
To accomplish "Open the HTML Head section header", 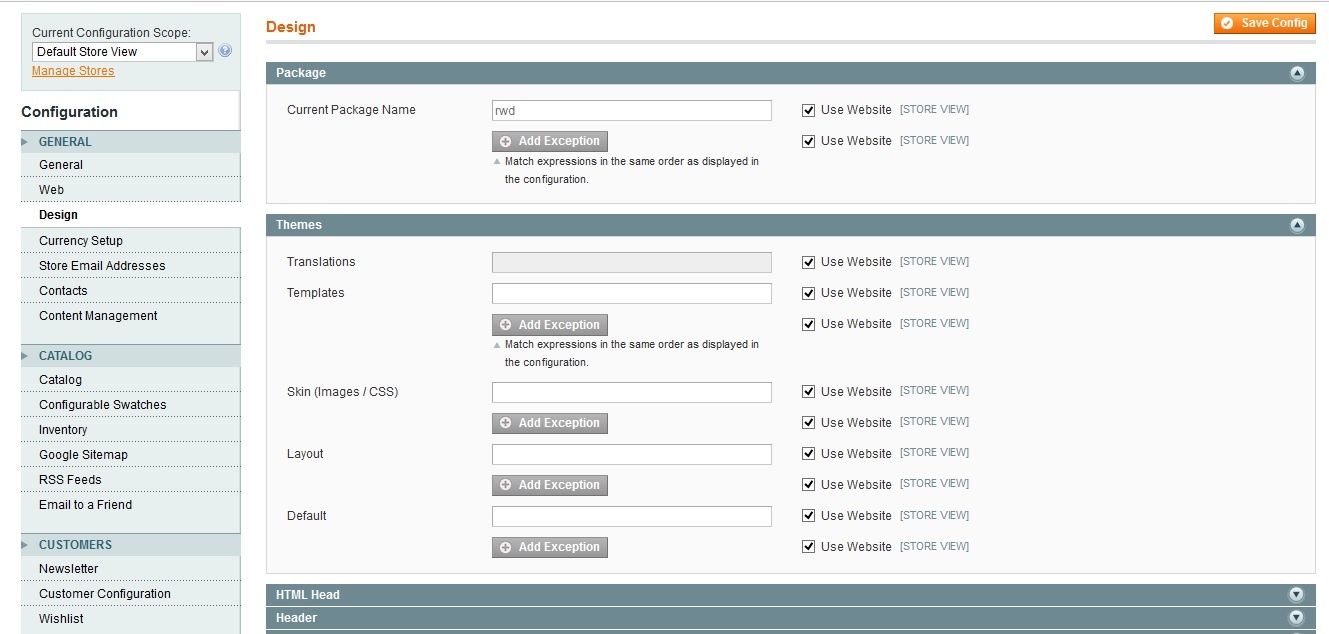I will pyautogui.click(x=790, y=594).
